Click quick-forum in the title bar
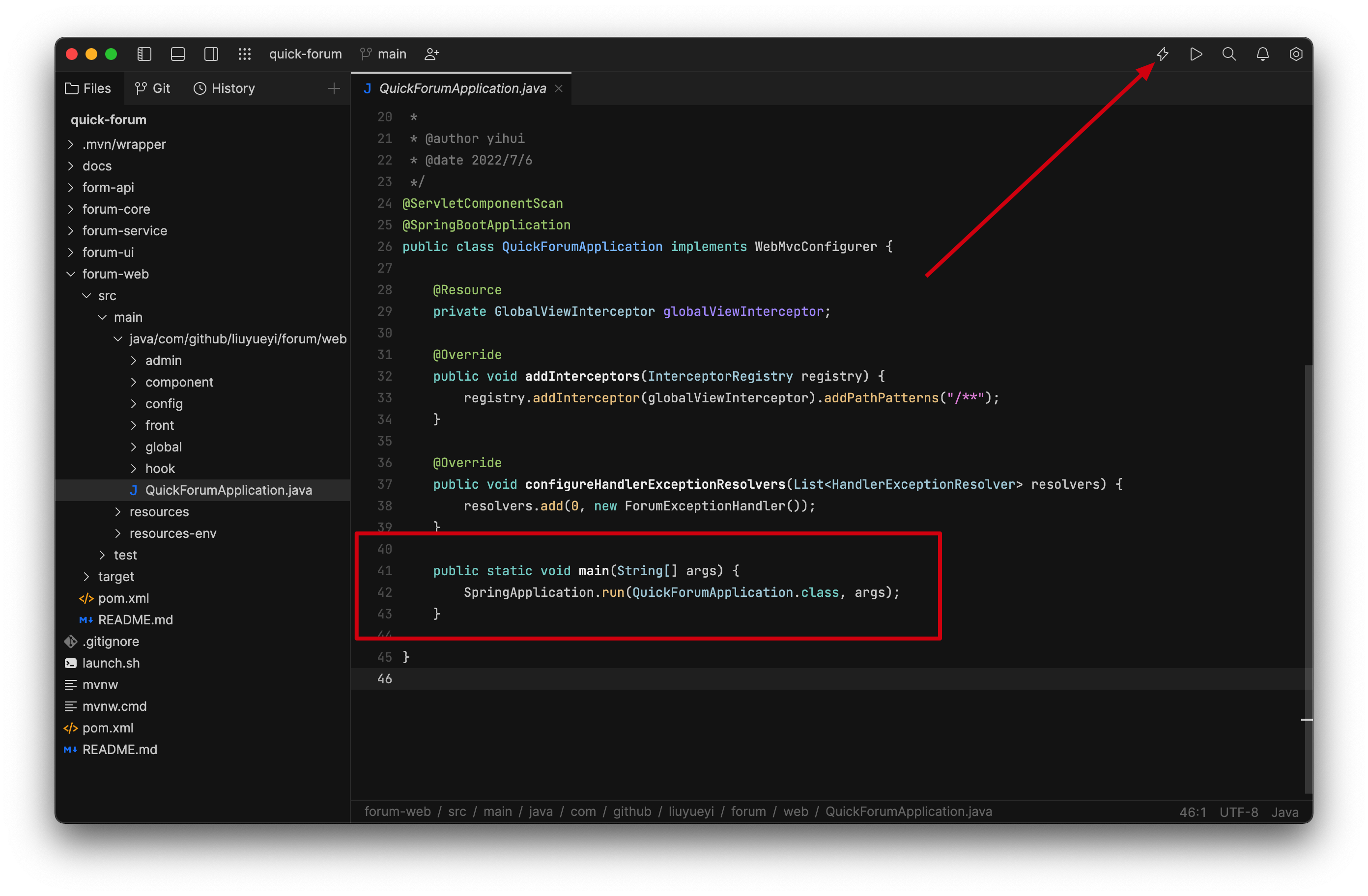 coord(305,54)
